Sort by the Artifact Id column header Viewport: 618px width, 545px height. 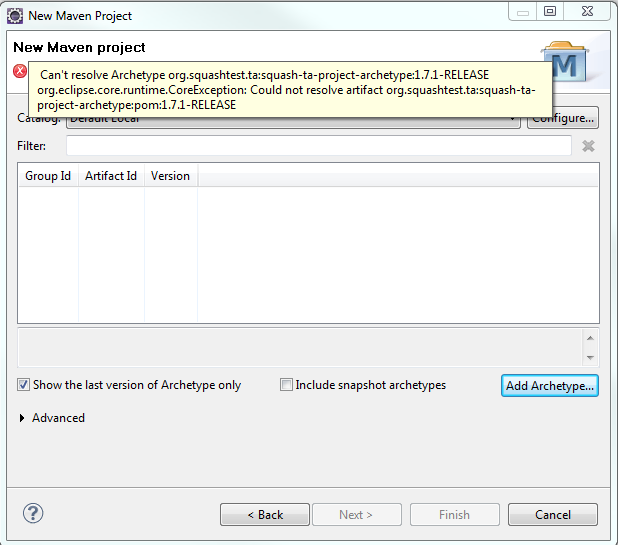[111, 176]
